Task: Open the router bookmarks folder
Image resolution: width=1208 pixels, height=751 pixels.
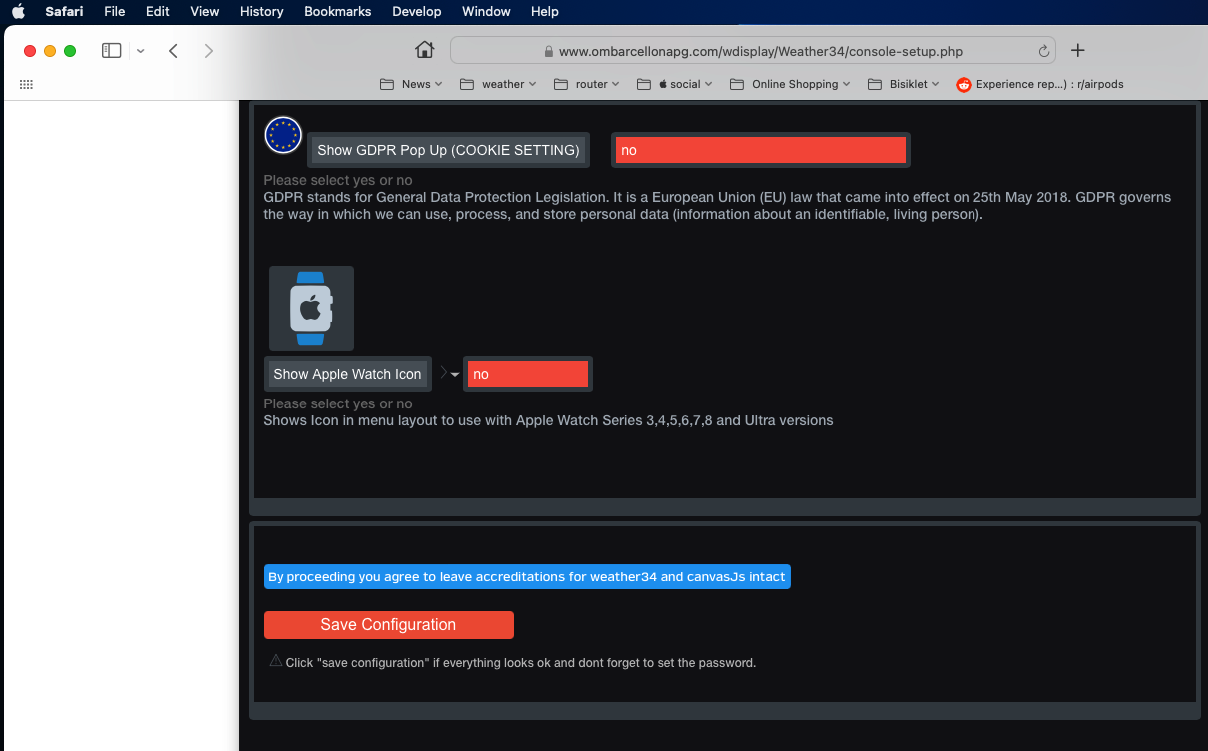Action: pyautogui.click(x=587, y=84)
